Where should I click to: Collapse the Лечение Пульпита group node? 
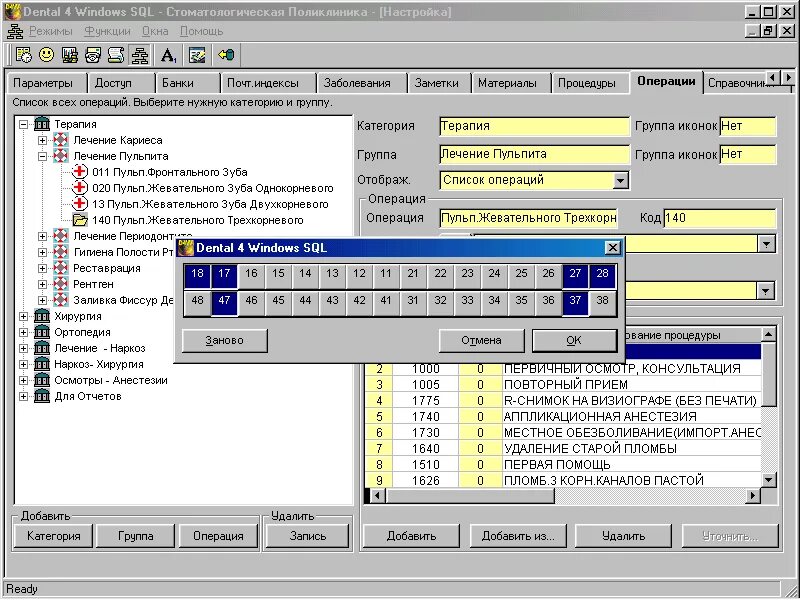42,156
